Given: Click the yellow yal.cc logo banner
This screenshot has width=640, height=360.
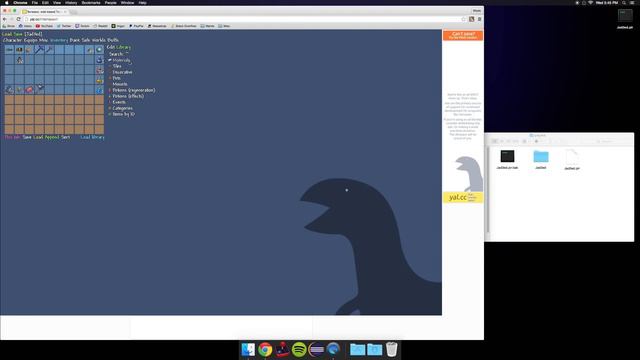Looking at the screenshot, I should pos(463,198).
